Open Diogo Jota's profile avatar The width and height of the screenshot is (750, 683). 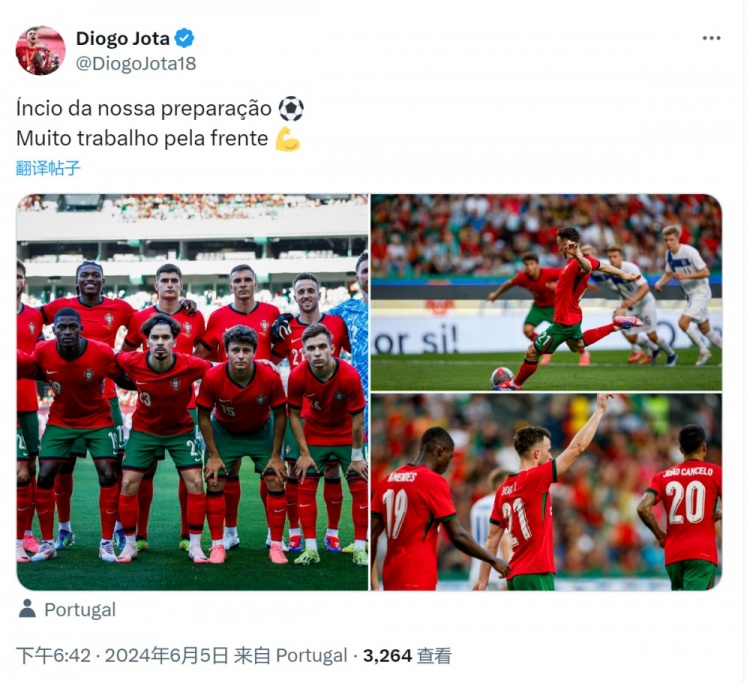(40, 50)
